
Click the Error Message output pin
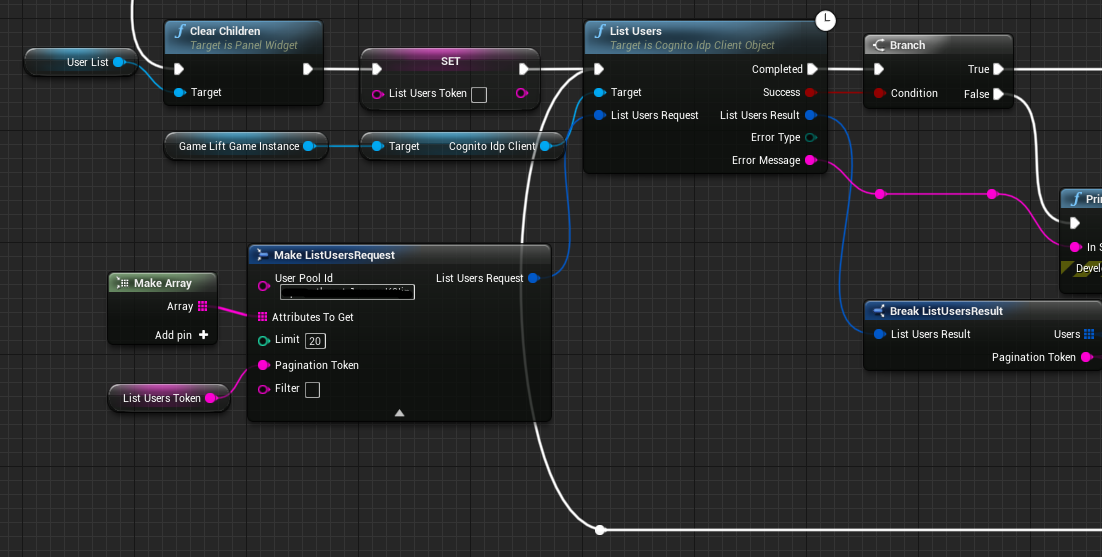(810, 160)
